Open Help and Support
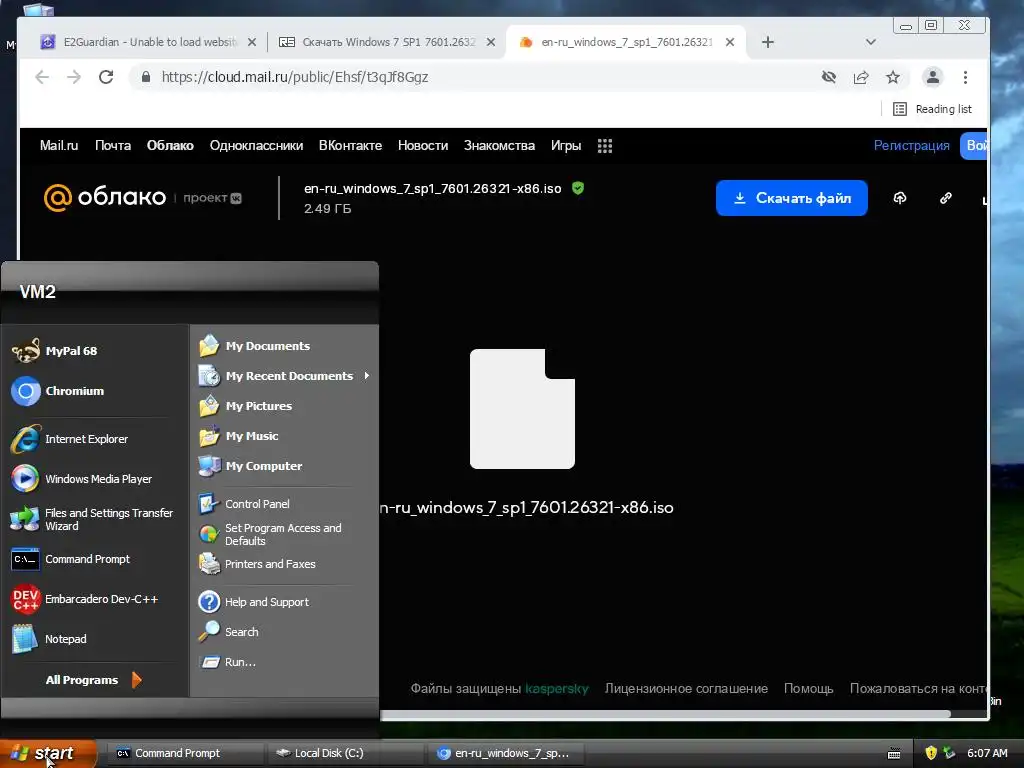The image size is (1024, 768). pos(253,601)
